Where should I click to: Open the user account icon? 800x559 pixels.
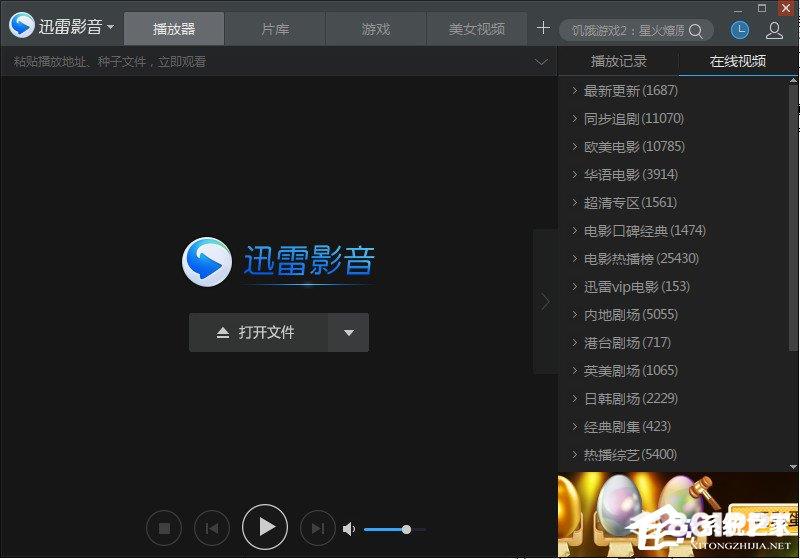pos(774,31)
